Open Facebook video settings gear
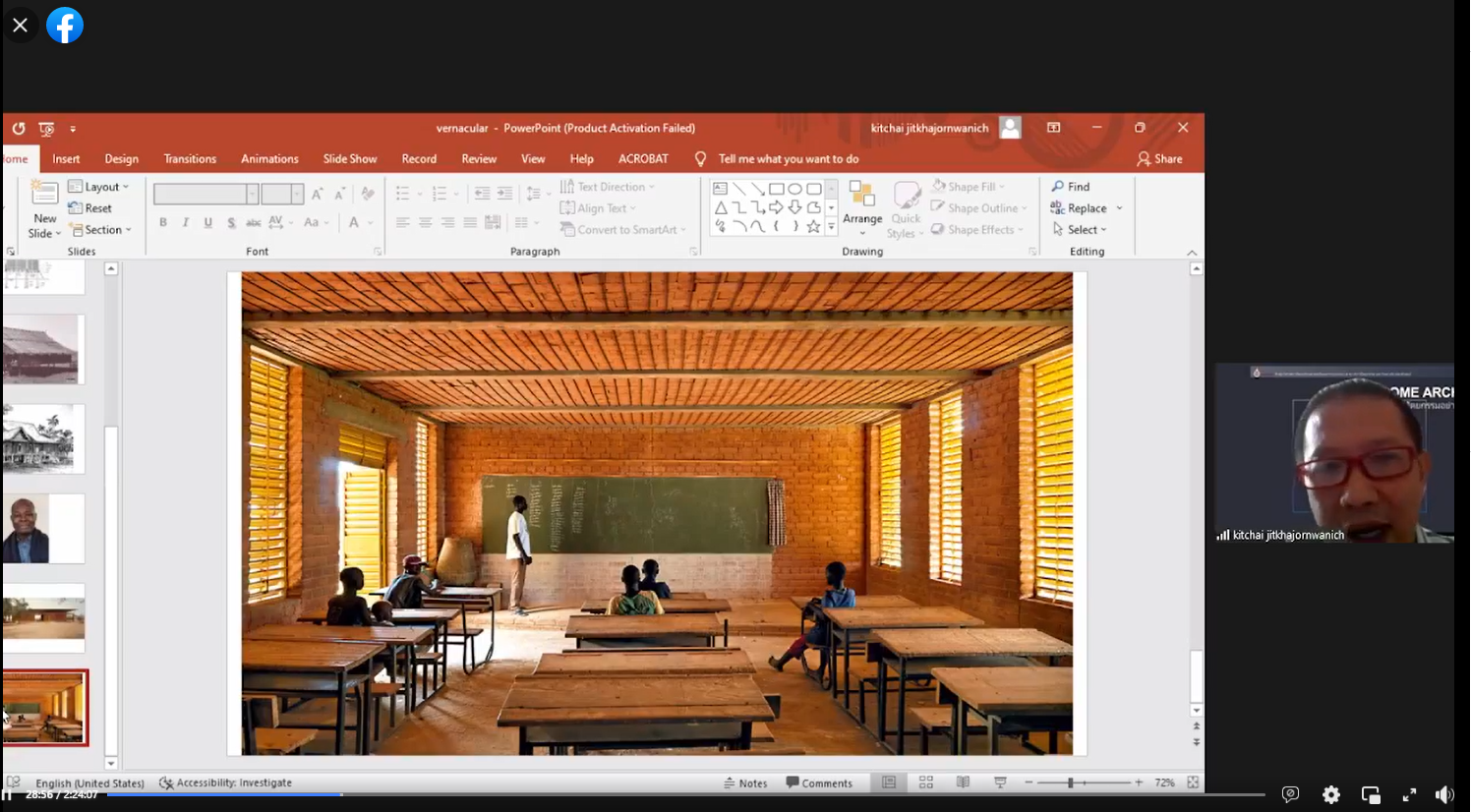The image size is (1471, 812). 1331,794
